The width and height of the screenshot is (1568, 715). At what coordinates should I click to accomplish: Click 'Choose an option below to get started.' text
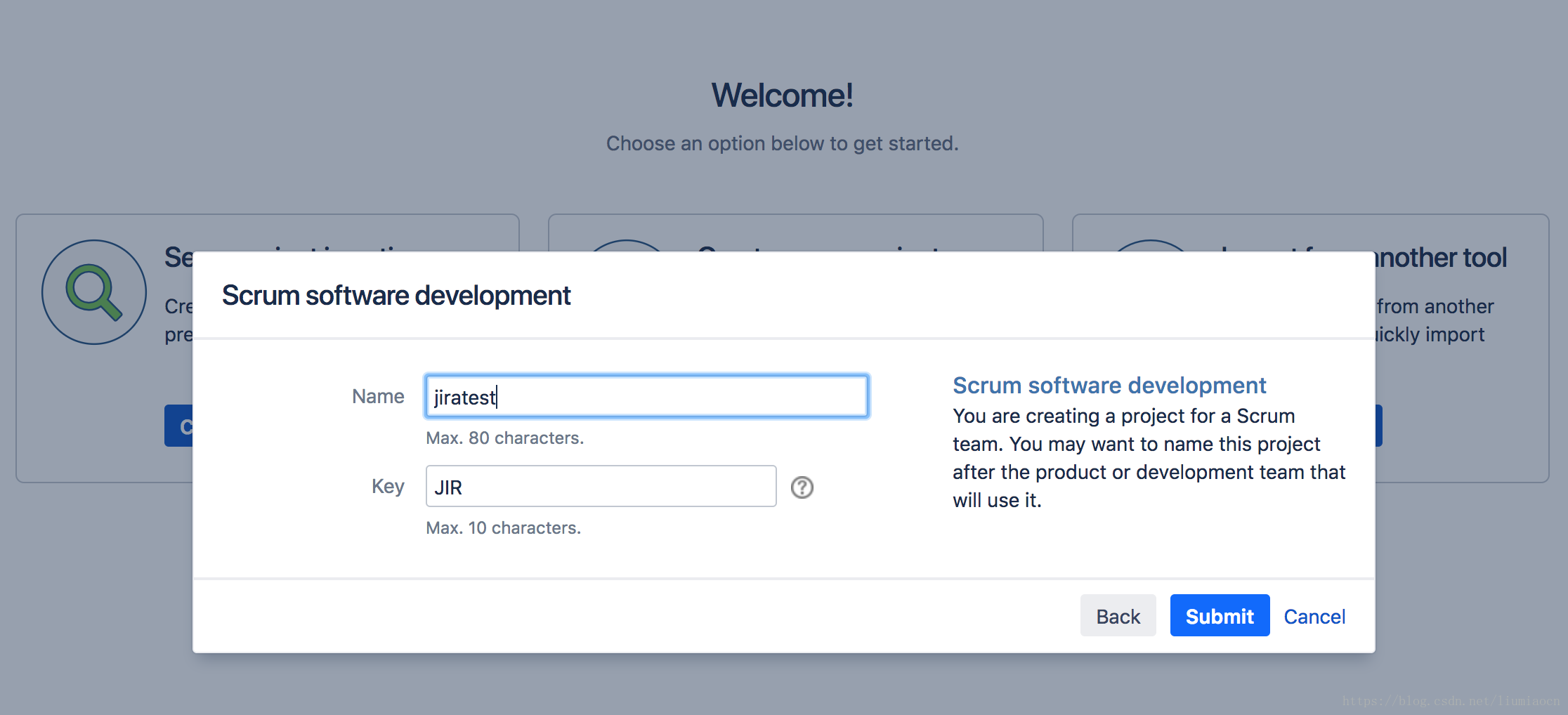782,143
